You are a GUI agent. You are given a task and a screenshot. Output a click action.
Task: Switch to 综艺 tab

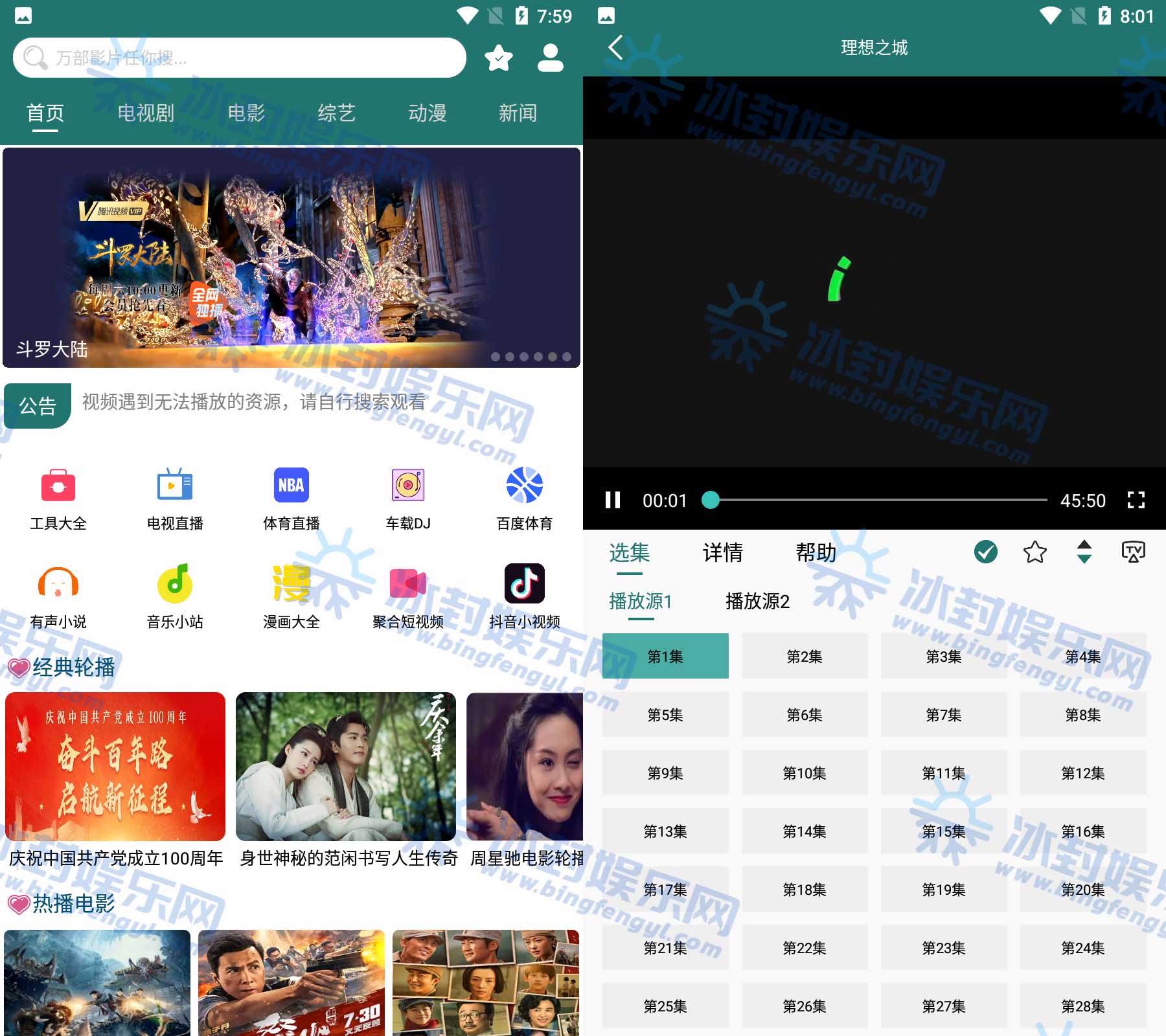[x=337, y=113]
